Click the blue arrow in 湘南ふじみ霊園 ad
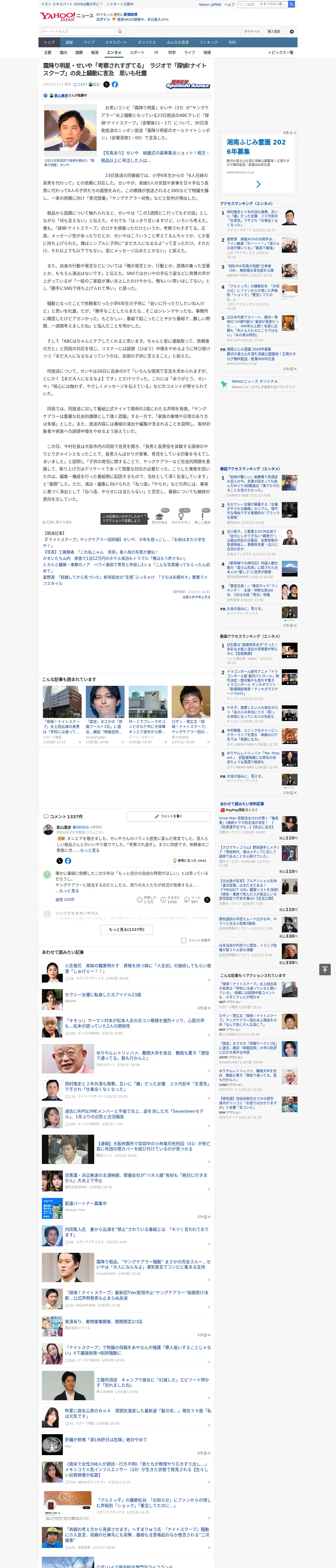 pyautogui.click(x=259, y=184)
